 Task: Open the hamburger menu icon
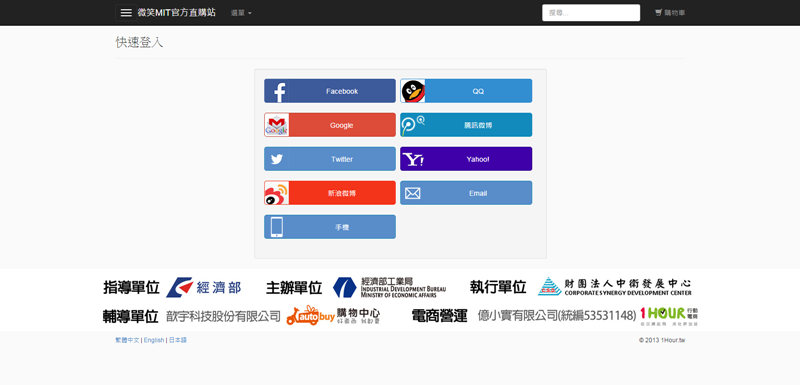(x=126, y=13)
